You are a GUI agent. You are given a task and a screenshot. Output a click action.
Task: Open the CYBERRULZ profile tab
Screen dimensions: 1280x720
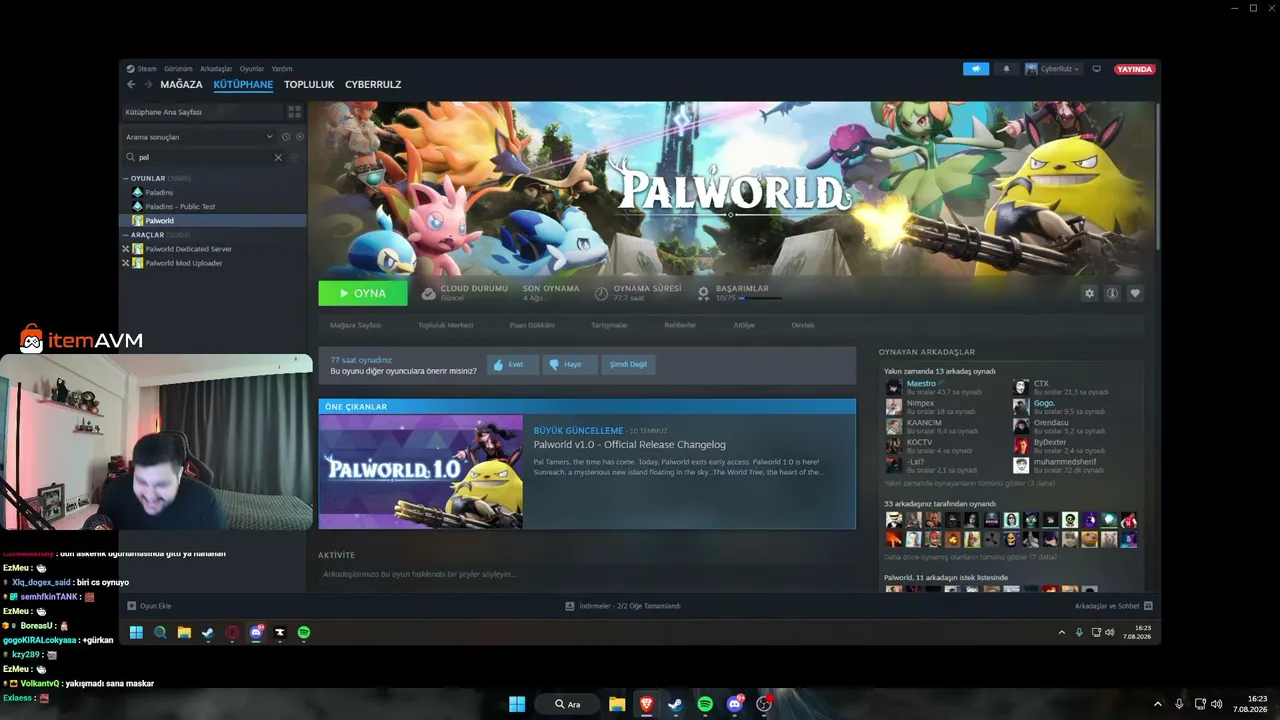373,85
